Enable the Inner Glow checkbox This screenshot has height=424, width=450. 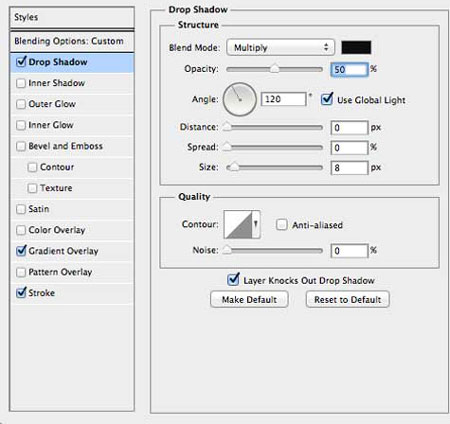coord(21,125)
